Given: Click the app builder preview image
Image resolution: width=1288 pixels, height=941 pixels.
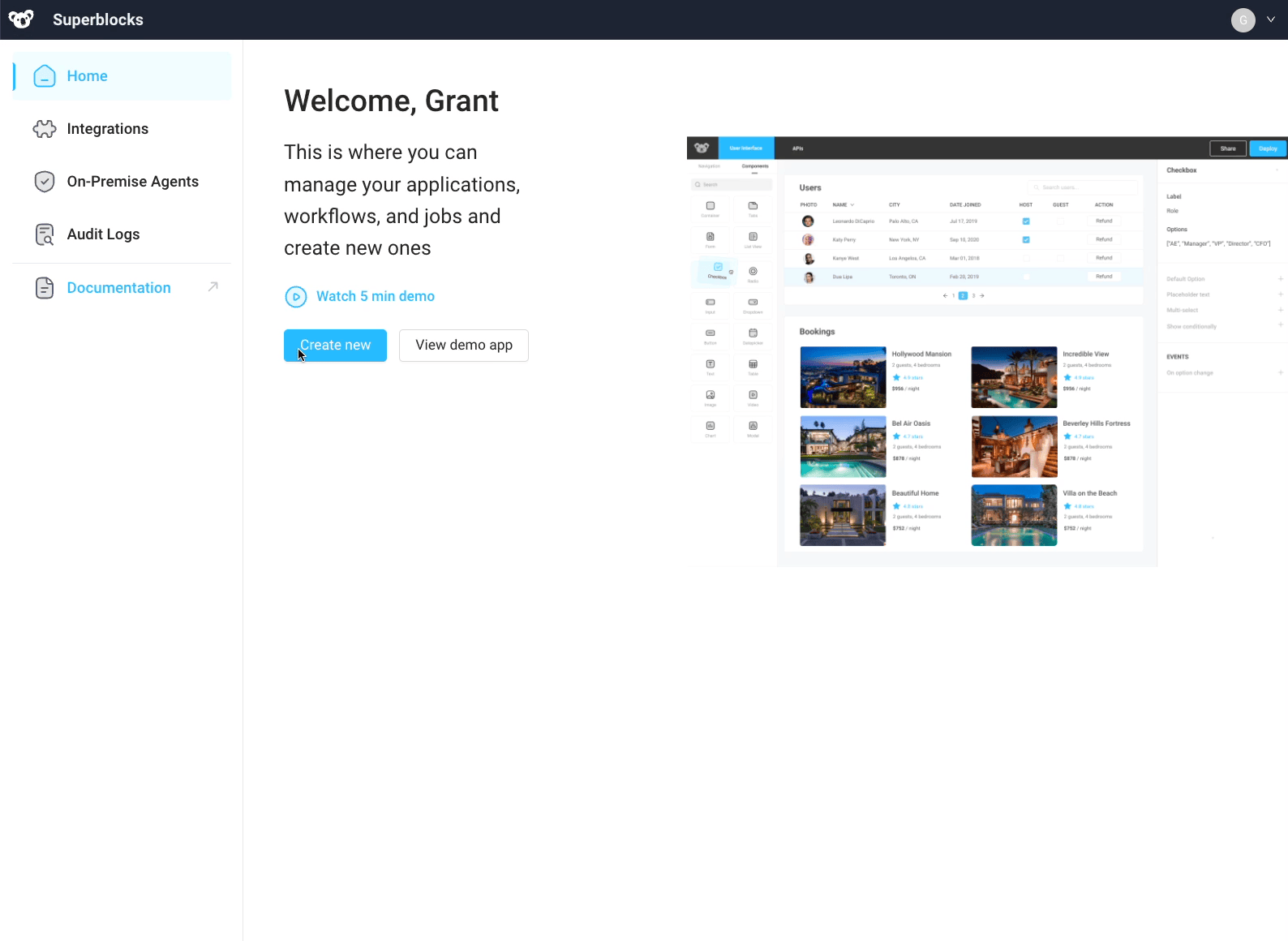Looking at the screenshot, I should pos(987,351).
